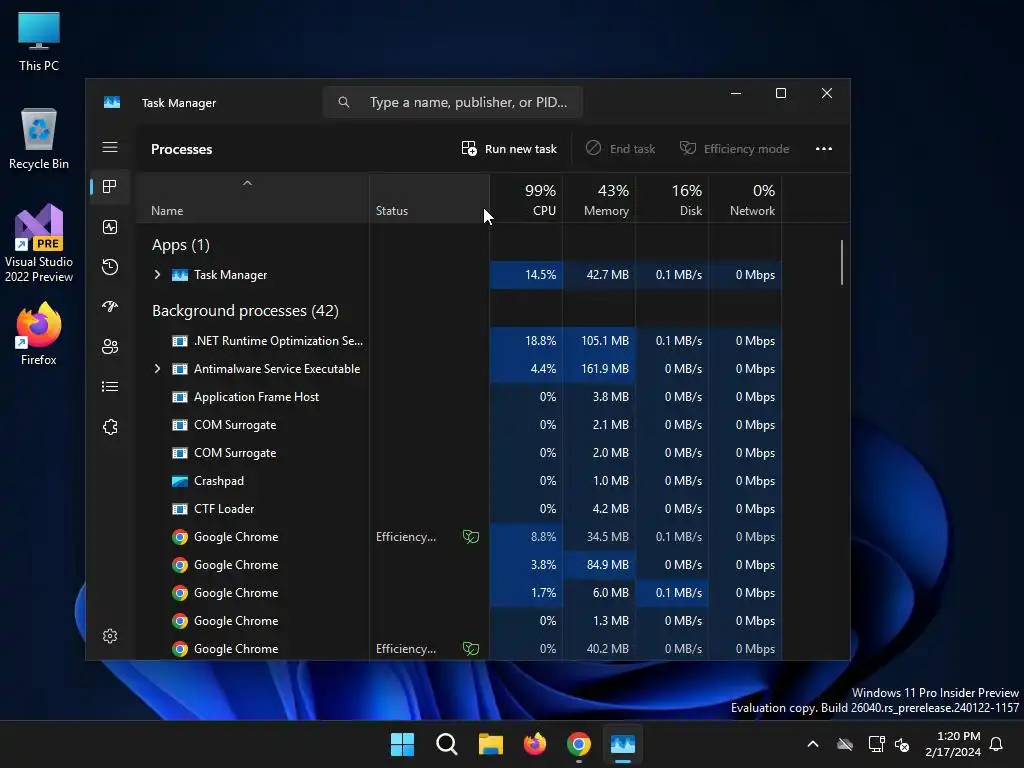Open the three-dots more options menu
This screenshot has width=1024, height=768.
[824, 149]
